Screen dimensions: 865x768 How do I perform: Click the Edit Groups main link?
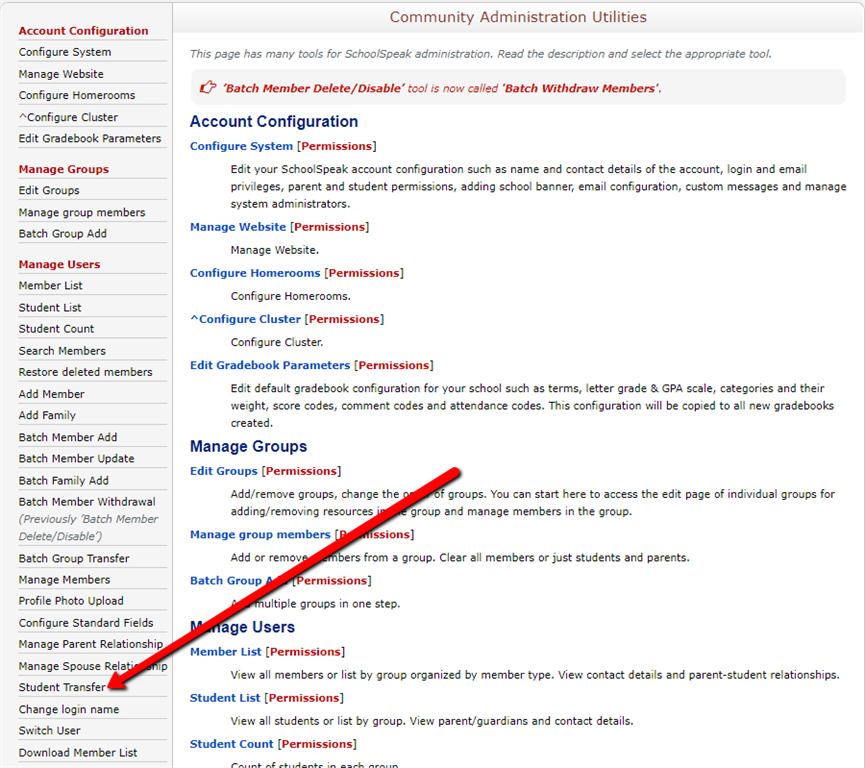pos(223,471)
